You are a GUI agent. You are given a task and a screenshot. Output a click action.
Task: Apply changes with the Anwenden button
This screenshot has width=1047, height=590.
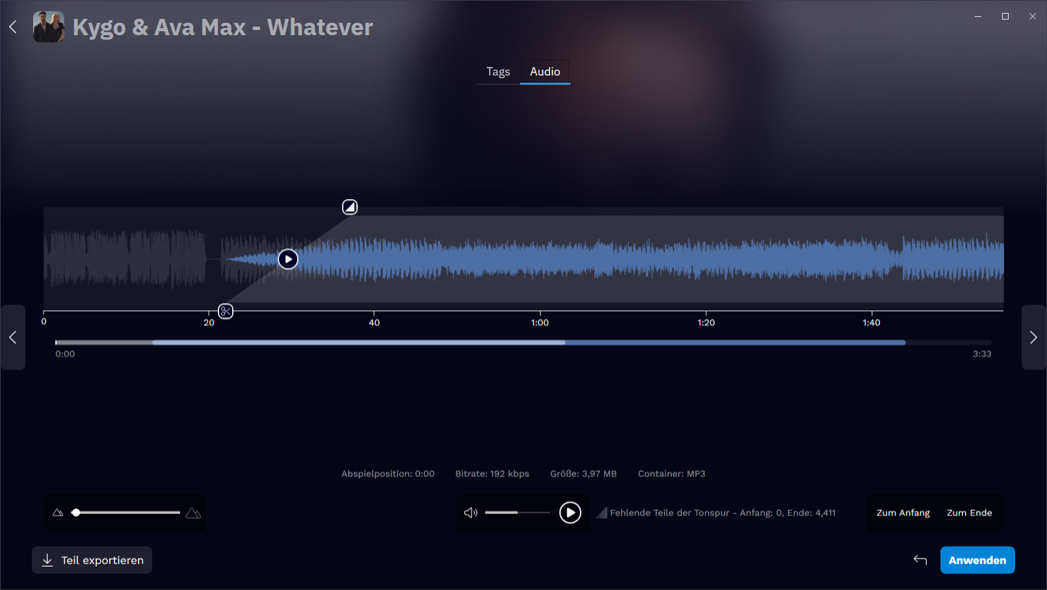[977, 560]
